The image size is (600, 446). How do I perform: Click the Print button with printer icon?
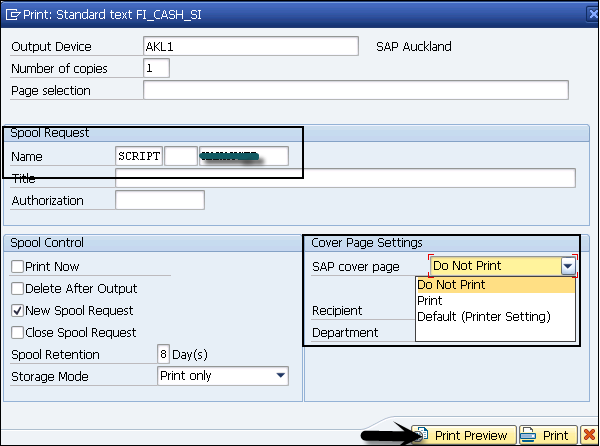tap(546, 435)
